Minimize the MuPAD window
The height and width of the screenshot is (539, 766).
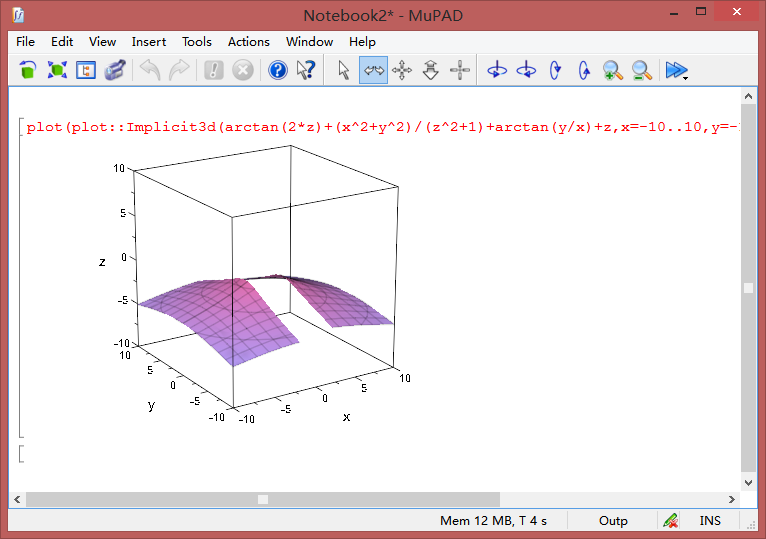pyautogui.click(x=674, y=13)
